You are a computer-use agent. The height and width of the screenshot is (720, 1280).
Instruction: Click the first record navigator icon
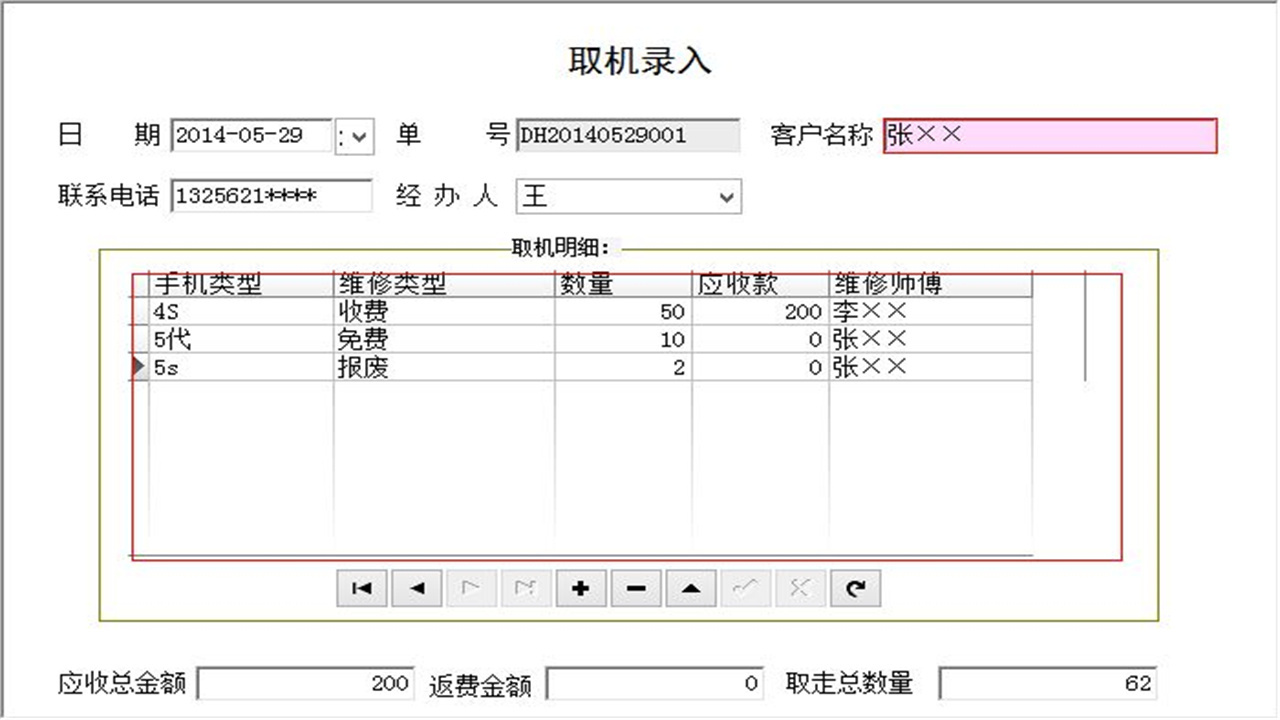point(362,589)
